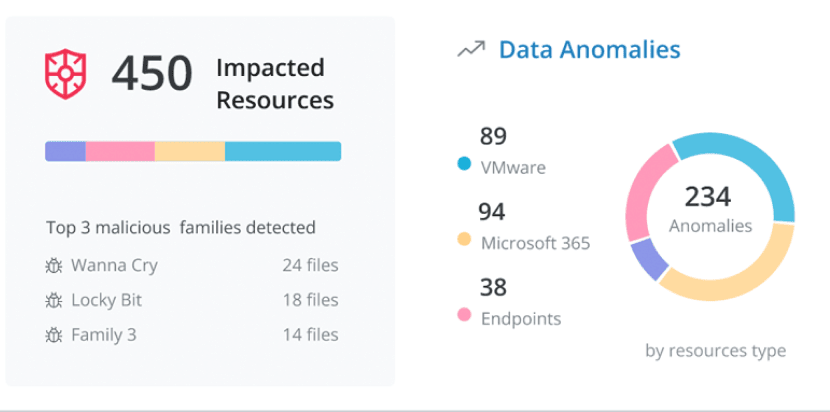Click the bug icon next to Family 3
This screenshot has width=830, height=412.
point(55,335)
